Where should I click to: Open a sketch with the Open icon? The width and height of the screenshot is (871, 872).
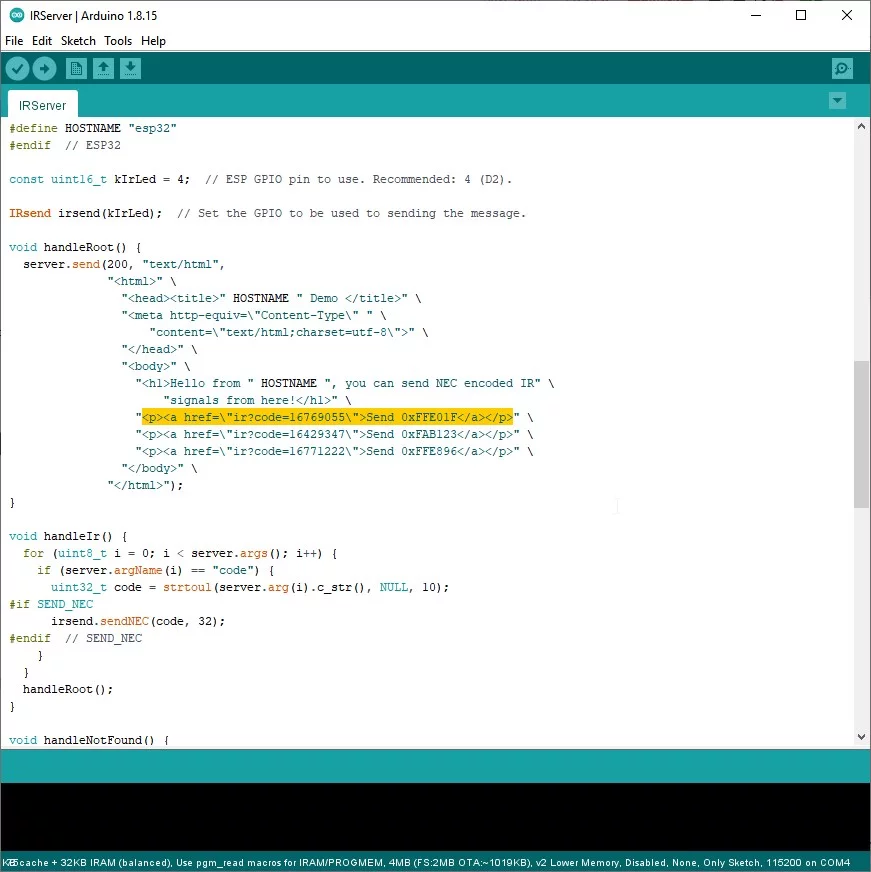click(103, 69)
